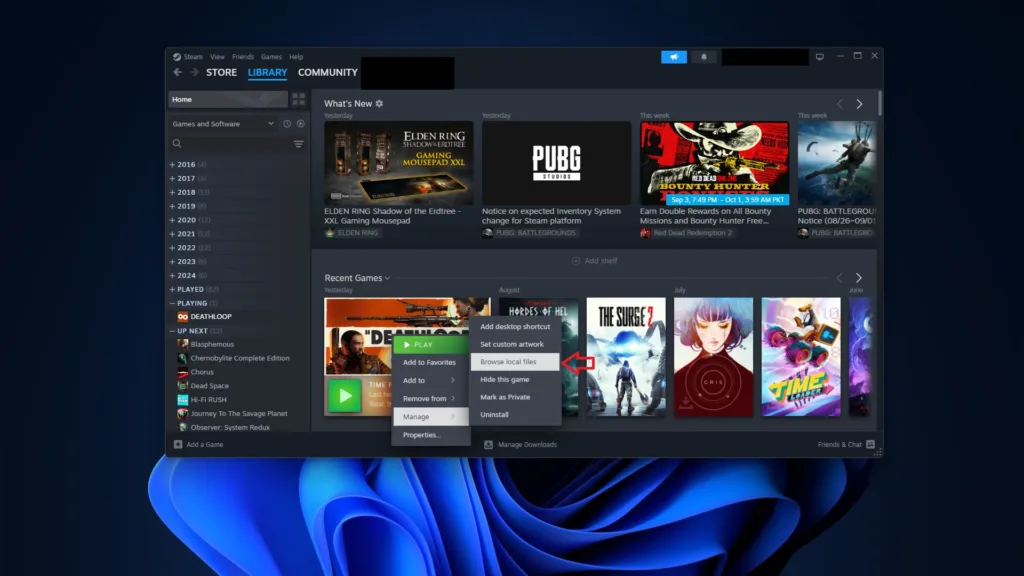Image resolution: width=1024 pixels, height=576 pixels.
Task: Expand the 2022 collection
Action: [x=172, y=248]
